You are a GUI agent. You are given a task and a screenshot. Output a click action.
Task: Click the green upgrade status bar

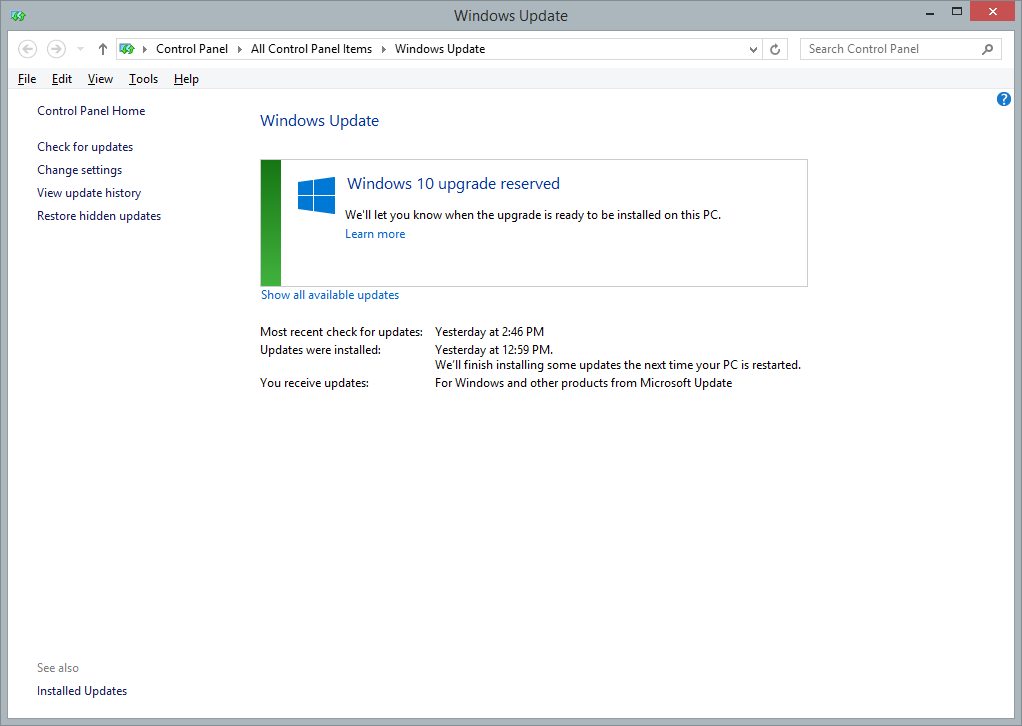270,223
